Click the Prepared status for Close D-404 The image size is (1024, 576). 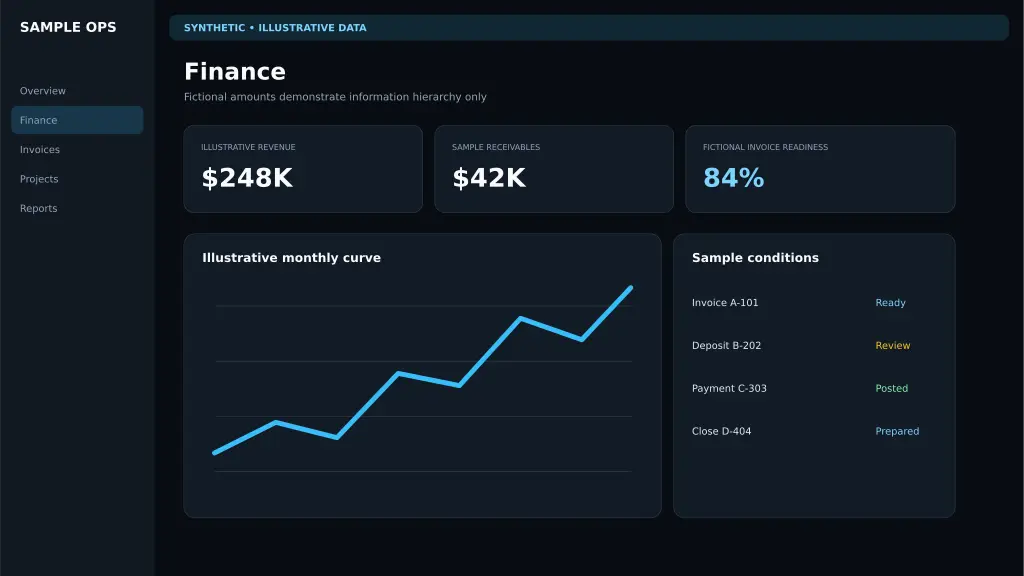tap(897, 431)
